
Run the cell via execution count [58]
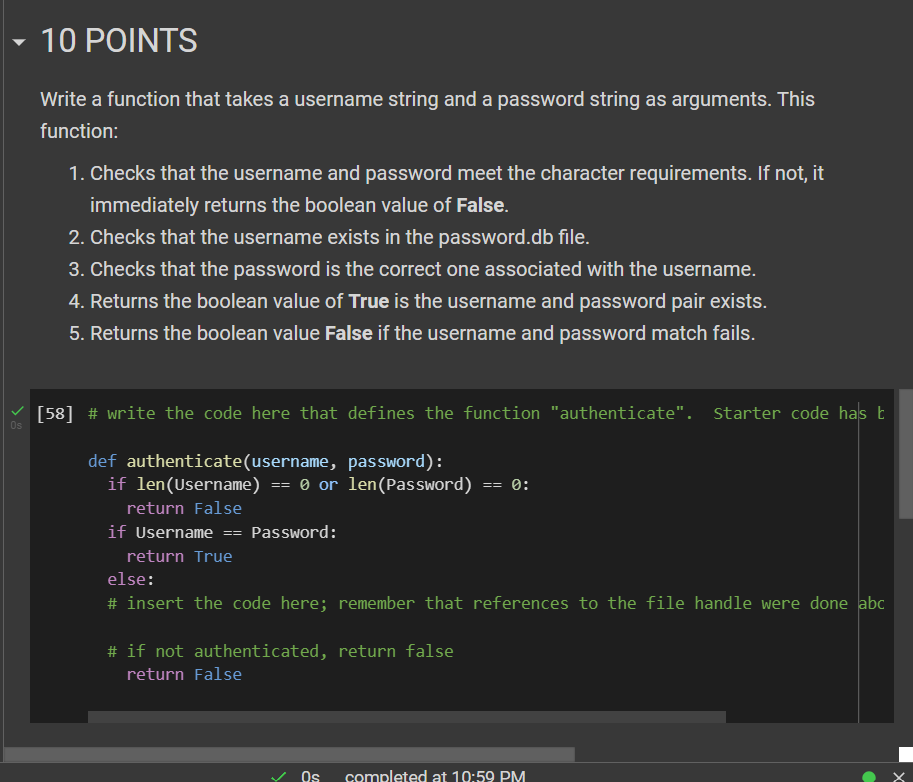click(x=54, y=412)
